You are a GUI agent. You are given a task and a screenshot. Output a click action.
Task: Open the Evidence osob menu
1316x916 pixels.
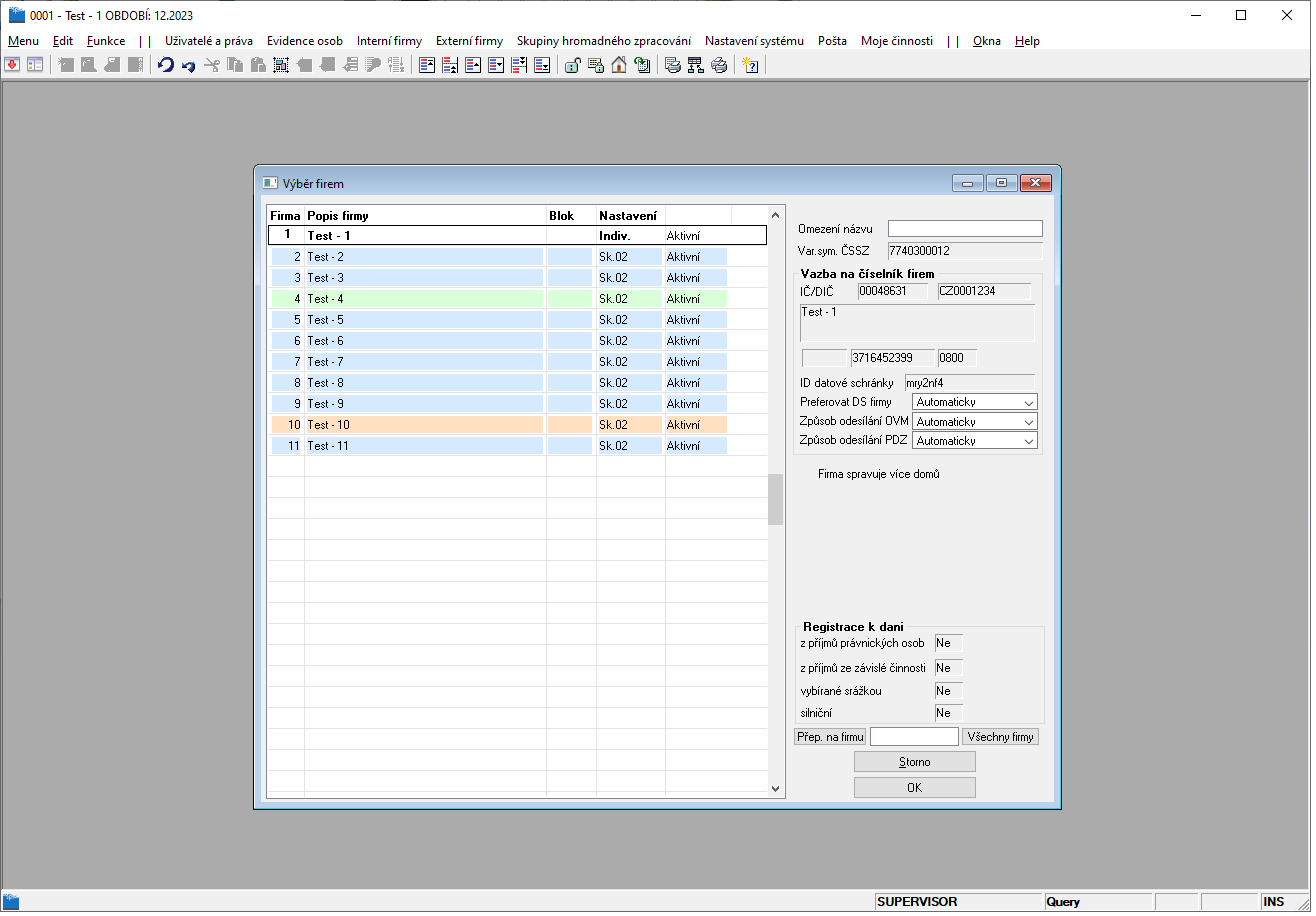[305, 41]
